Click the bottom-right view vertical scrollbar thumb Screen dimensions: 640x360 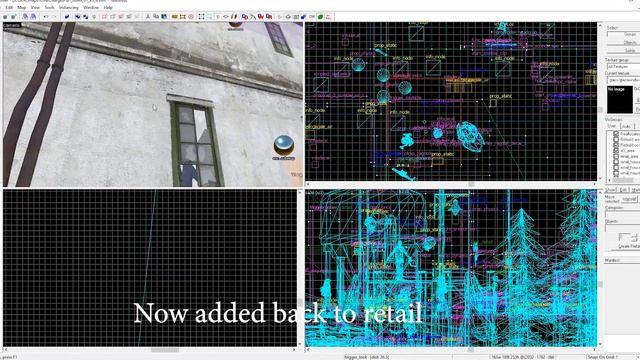tap(600, 284)
